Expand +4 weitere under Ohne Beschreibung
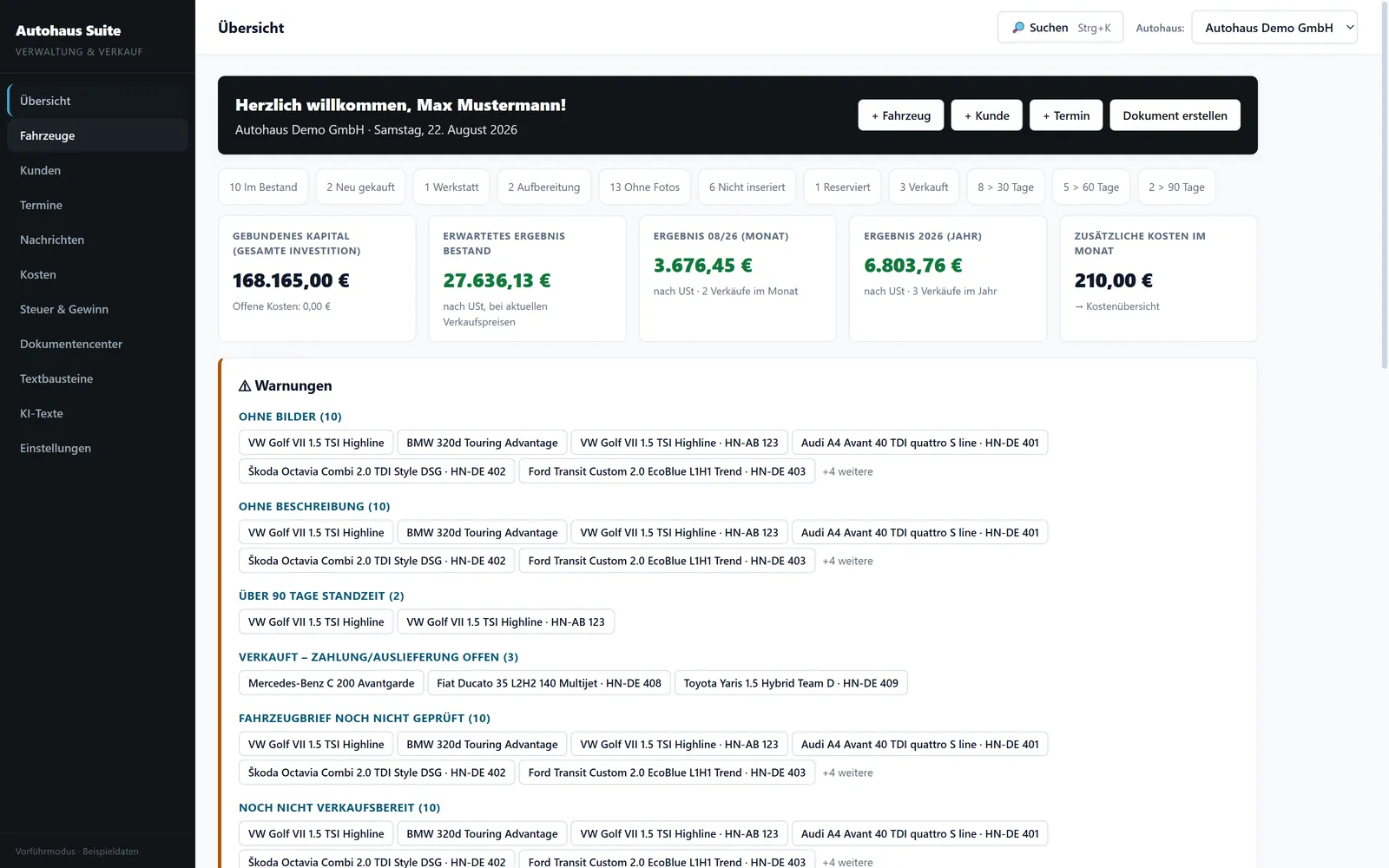The image size is (1389, 868). pyautogui.click(x=847, y=561)
